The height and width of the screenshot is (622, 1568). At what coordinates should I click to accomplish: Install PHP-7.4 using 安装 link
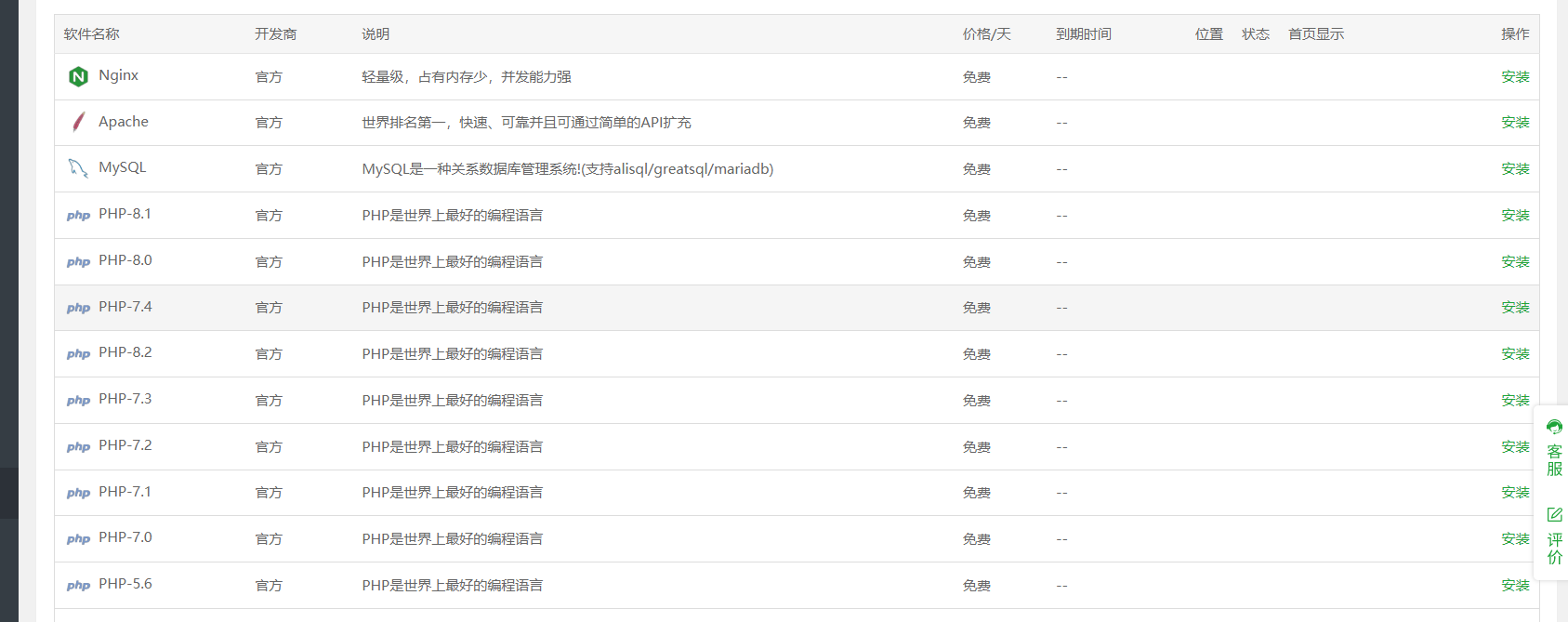1515,308
